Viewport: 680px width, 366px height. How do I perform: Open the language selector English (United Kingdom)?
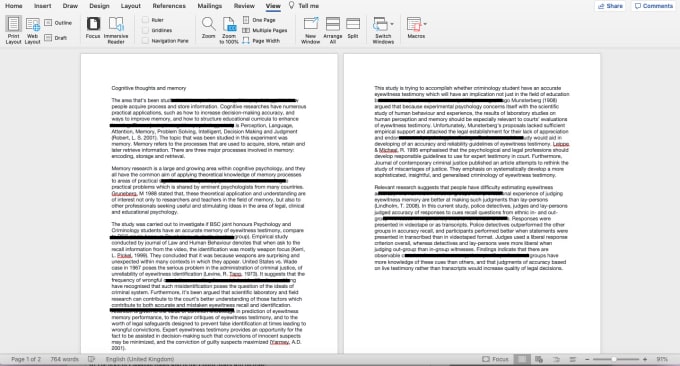click(x=140, y=359)
